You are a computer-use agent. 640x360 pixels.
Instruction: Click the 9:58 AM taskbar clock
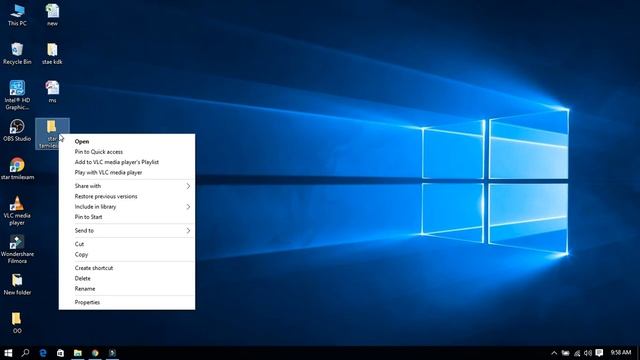621,353
